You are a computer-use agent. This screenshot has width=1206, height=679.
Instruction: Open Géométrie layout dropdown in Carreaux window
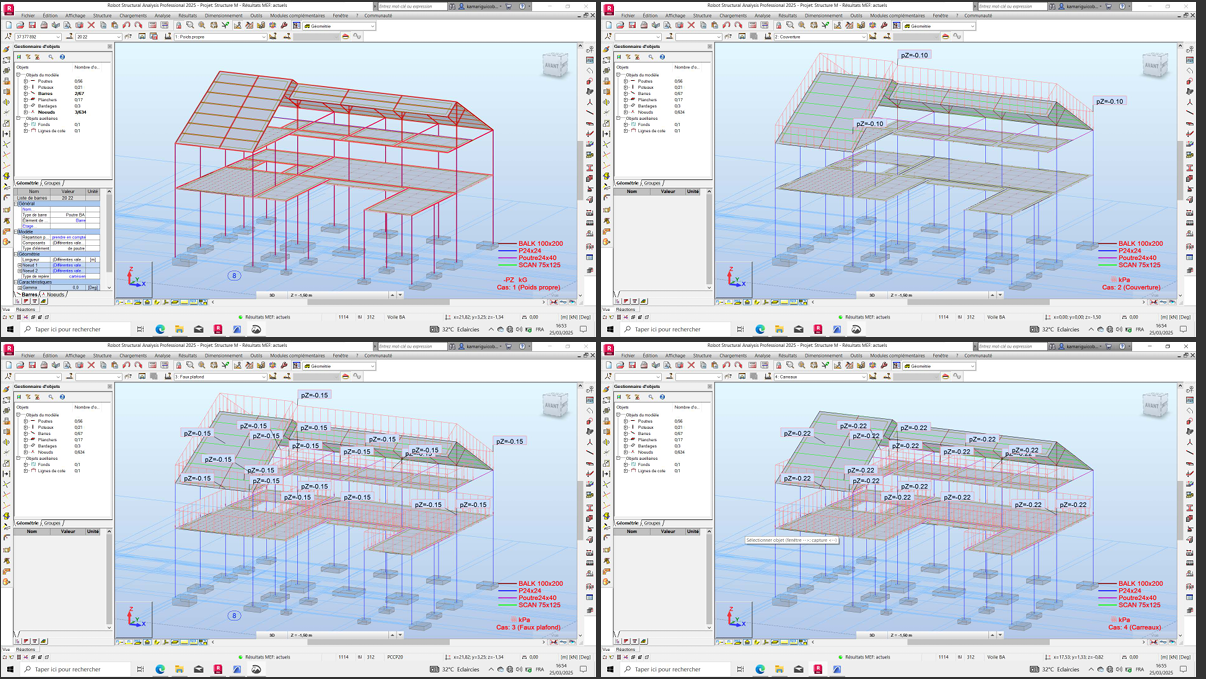[x=972, y=366]
